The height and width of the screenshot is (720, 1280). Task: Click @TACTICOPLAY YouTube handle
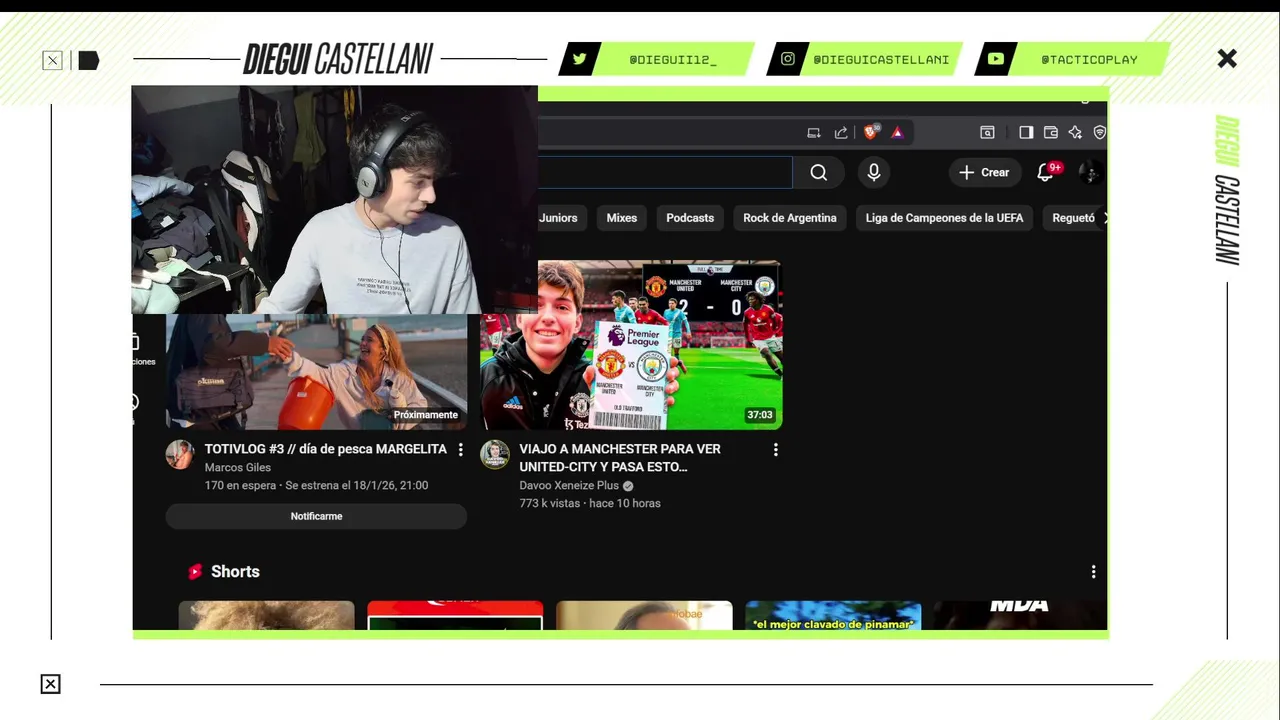(x=1089, y=60)
